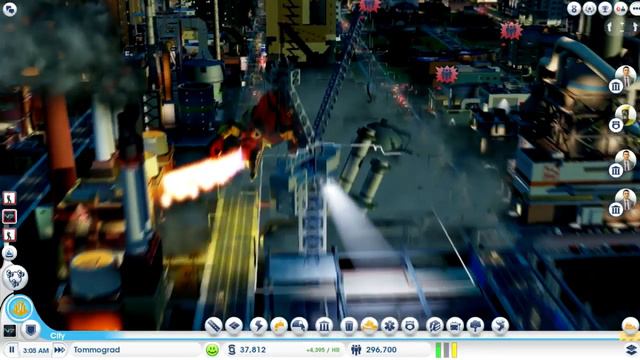
Task: Open the Roads build menu
Action: point(213,326)
